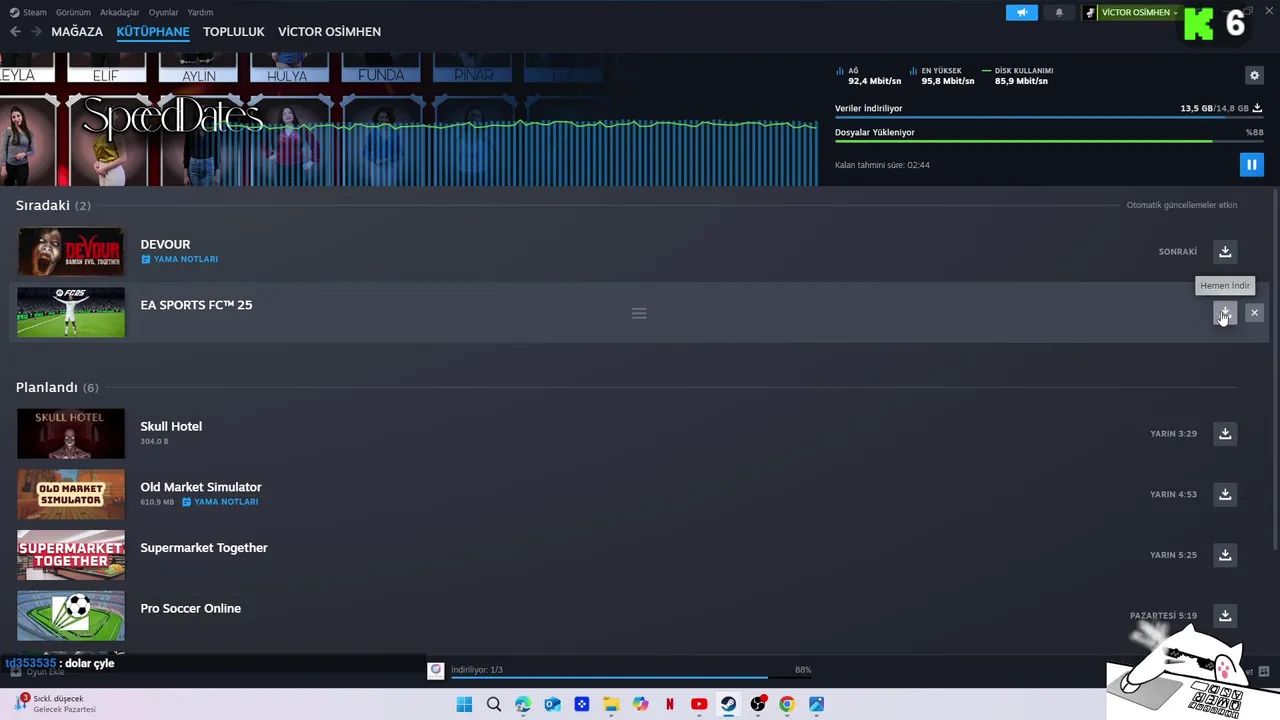Open DEVOUR Yama Notları link

click(x=179, y=259)
